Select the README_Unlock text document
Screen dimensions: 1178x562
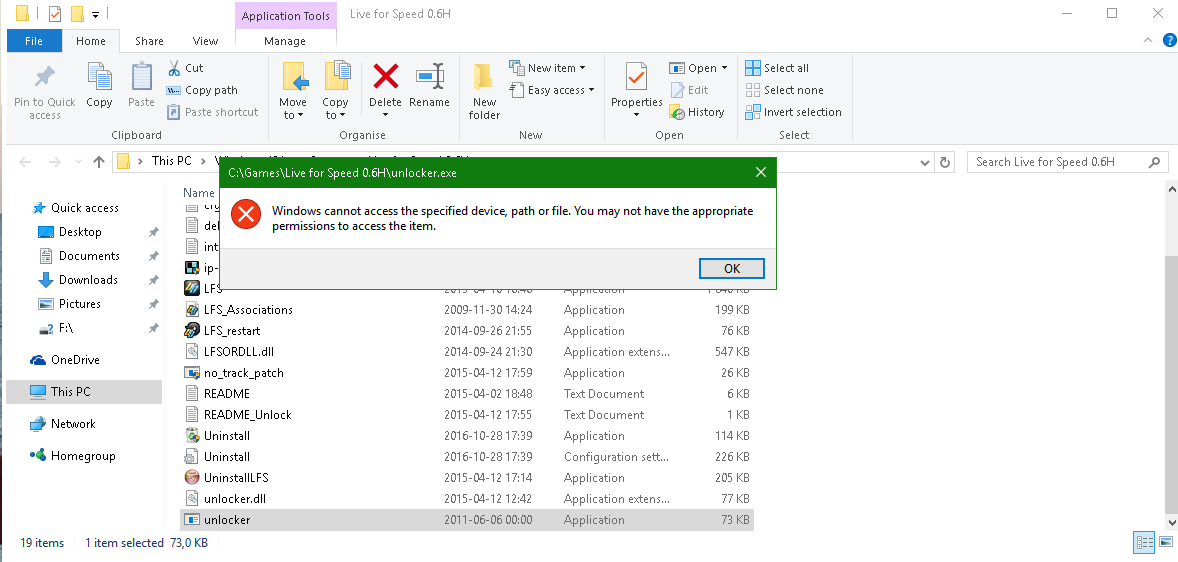pyautogui.click(x=466, y=415)
